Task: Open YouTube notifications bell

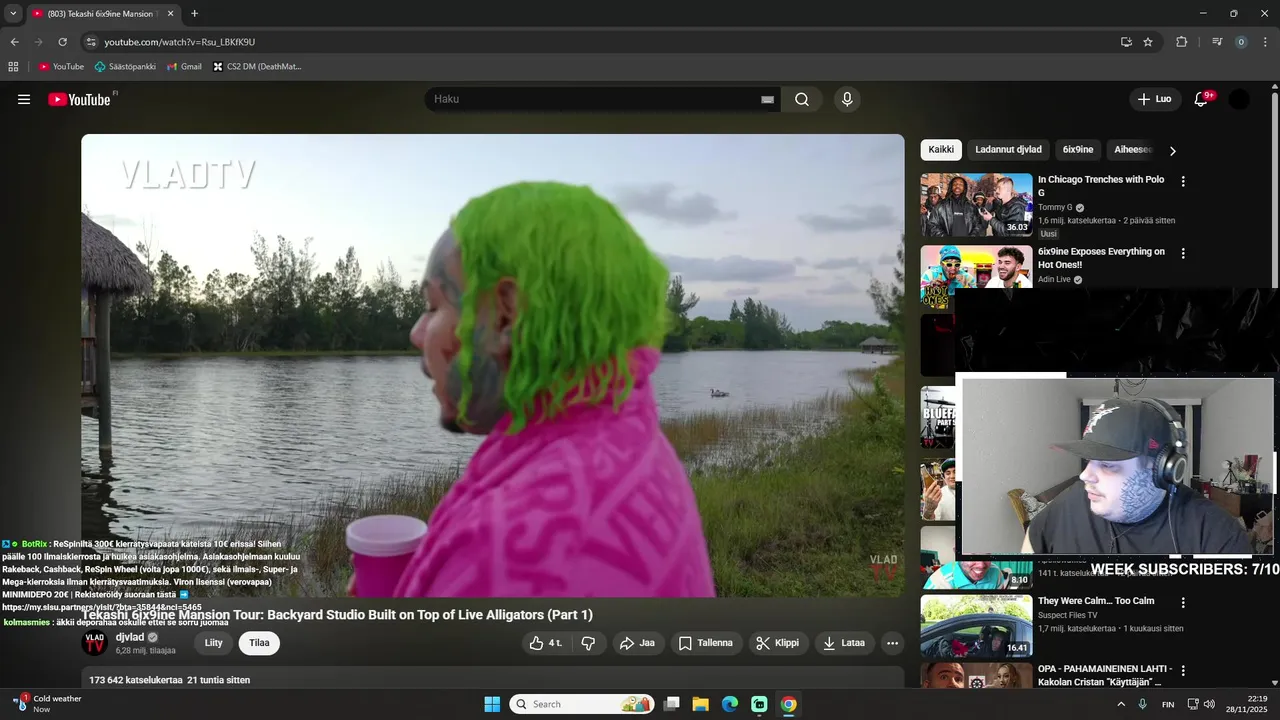Action: (1201, 99)
